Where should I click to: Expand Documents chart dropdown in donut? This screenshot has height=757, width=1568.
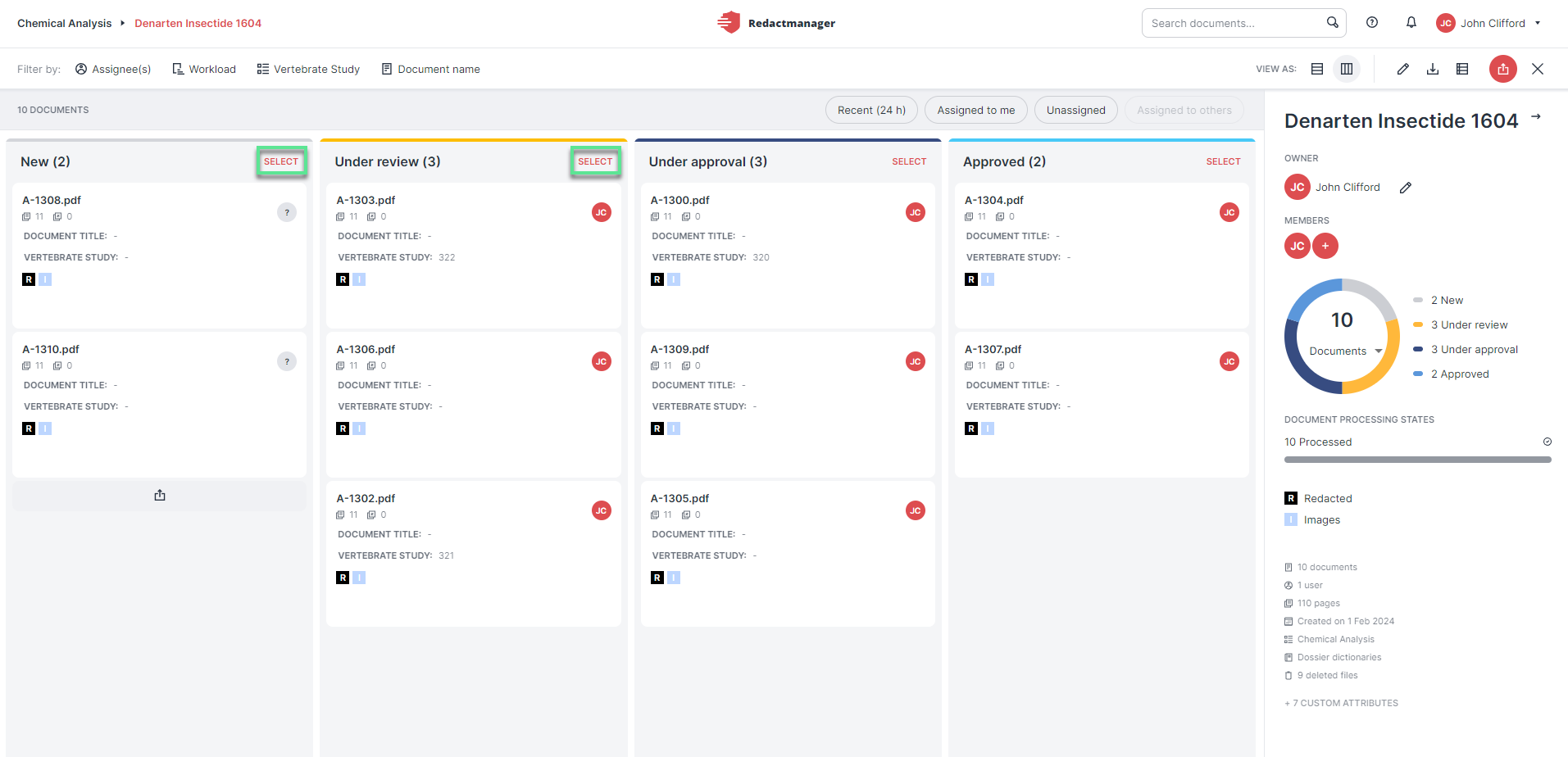(x=1345, y=351)
